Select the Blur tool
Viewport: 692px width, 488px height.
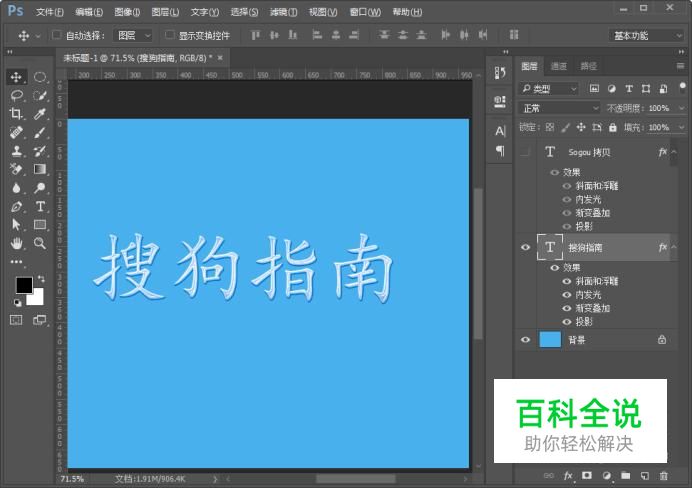(x=16, y=188)
